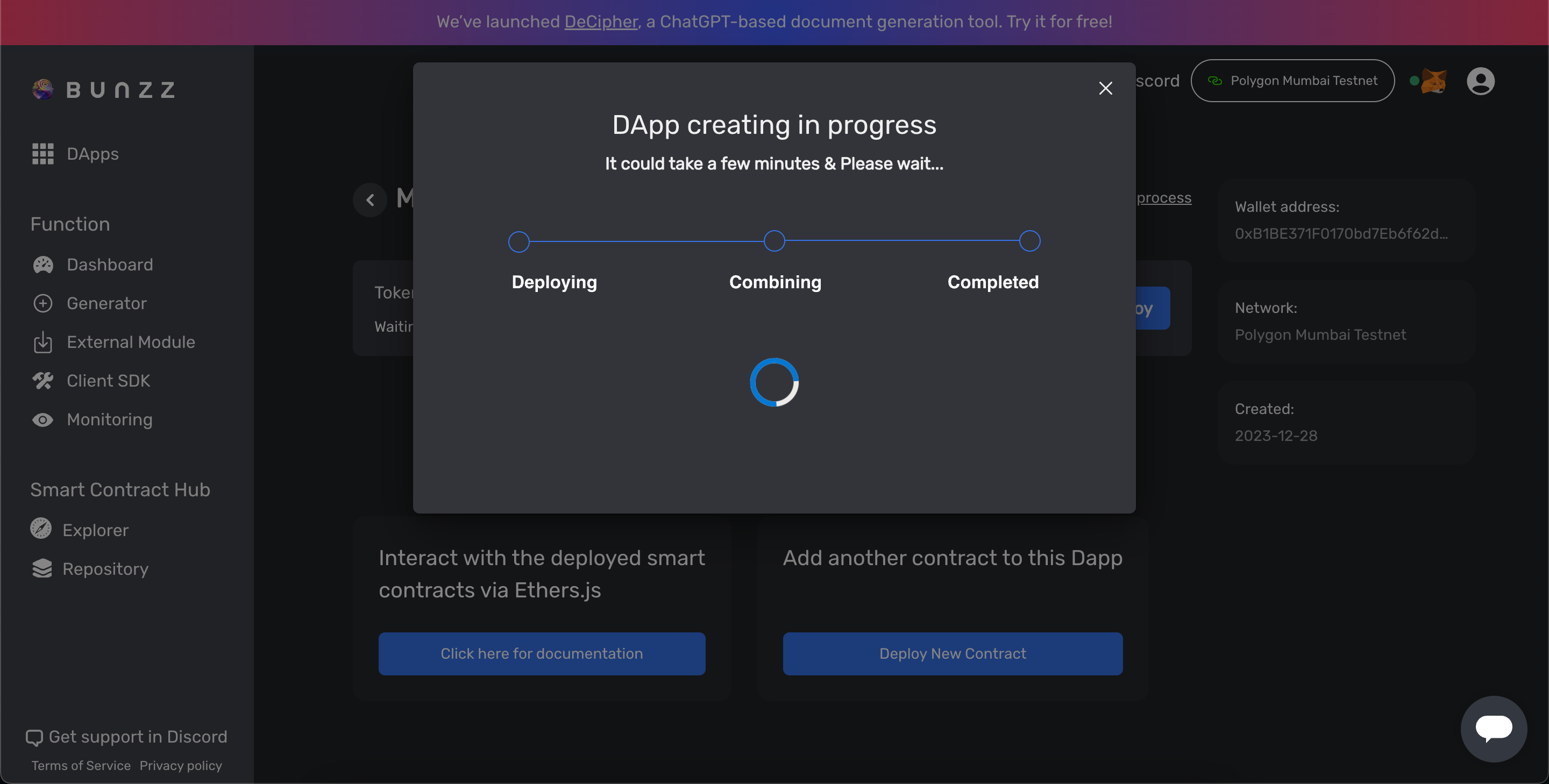Open Polygon Mumbai Testnet network selector
This screenshot has height=784, width=1549.
click(x=1292, y=81)
